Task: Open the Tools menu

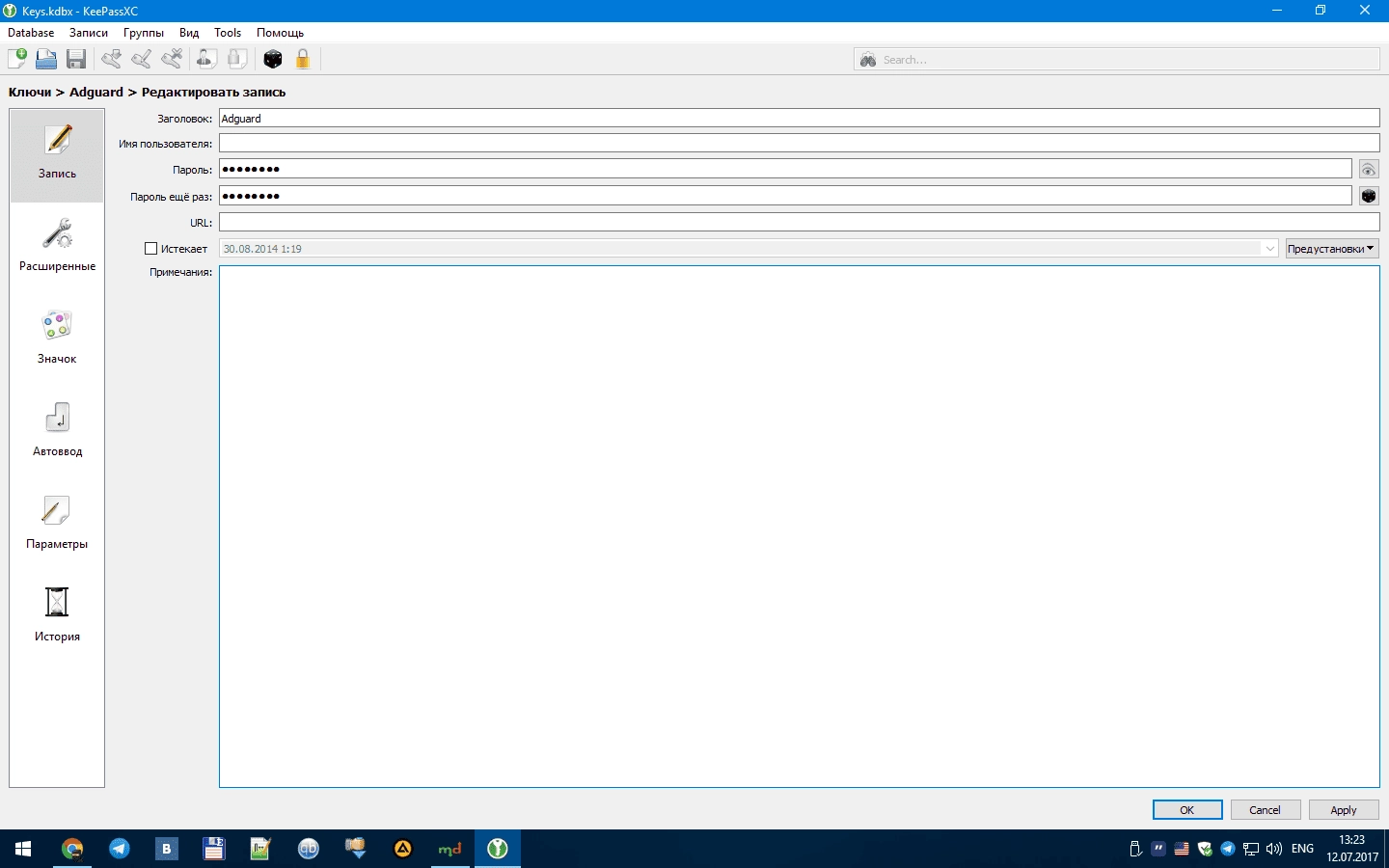Action: 228,33
